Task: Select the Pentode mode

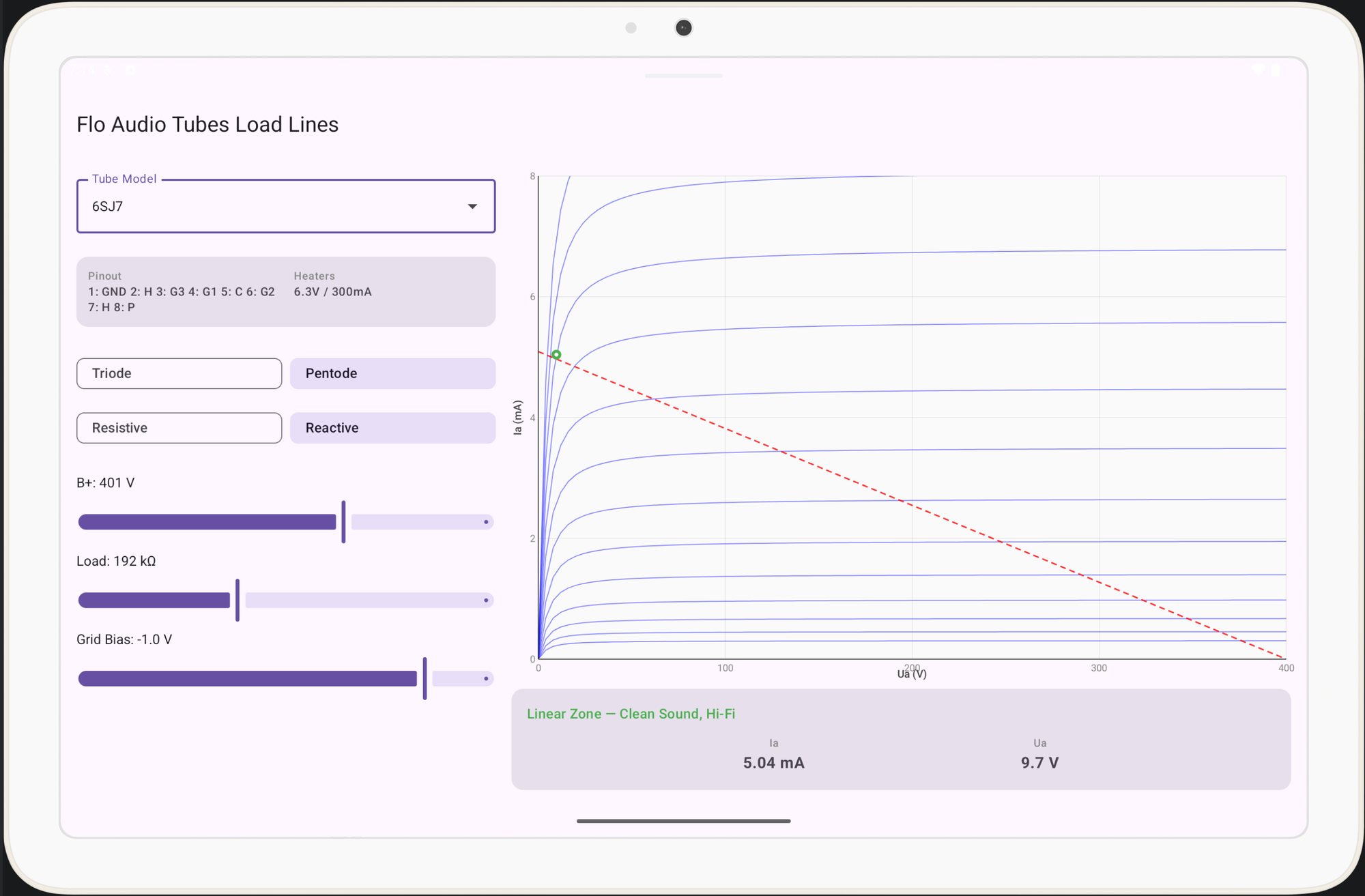Action: point(392,373)
